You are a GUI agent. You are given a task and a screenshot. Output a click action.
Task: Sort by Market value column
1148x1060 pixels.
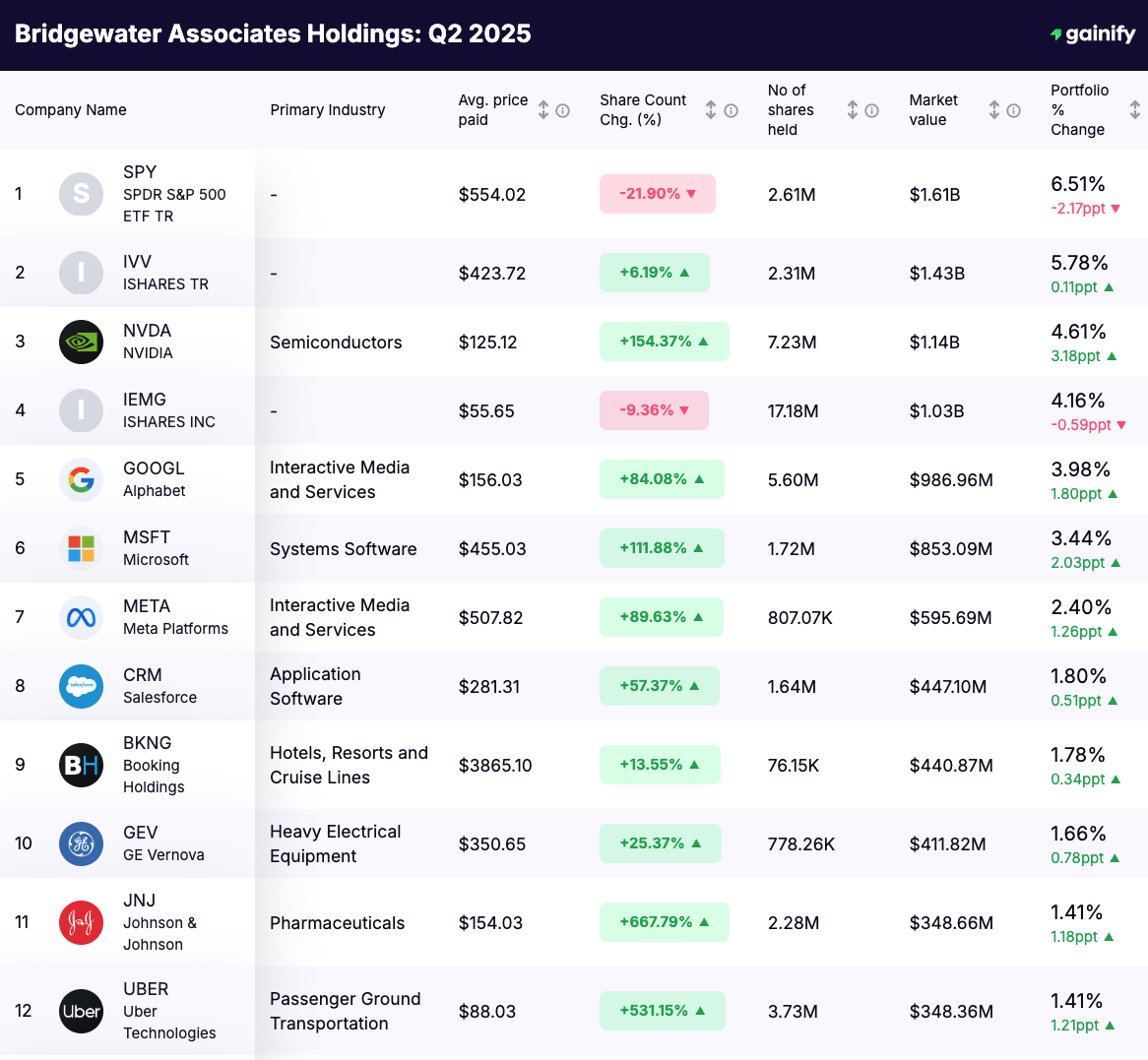(x=994, y=110)
